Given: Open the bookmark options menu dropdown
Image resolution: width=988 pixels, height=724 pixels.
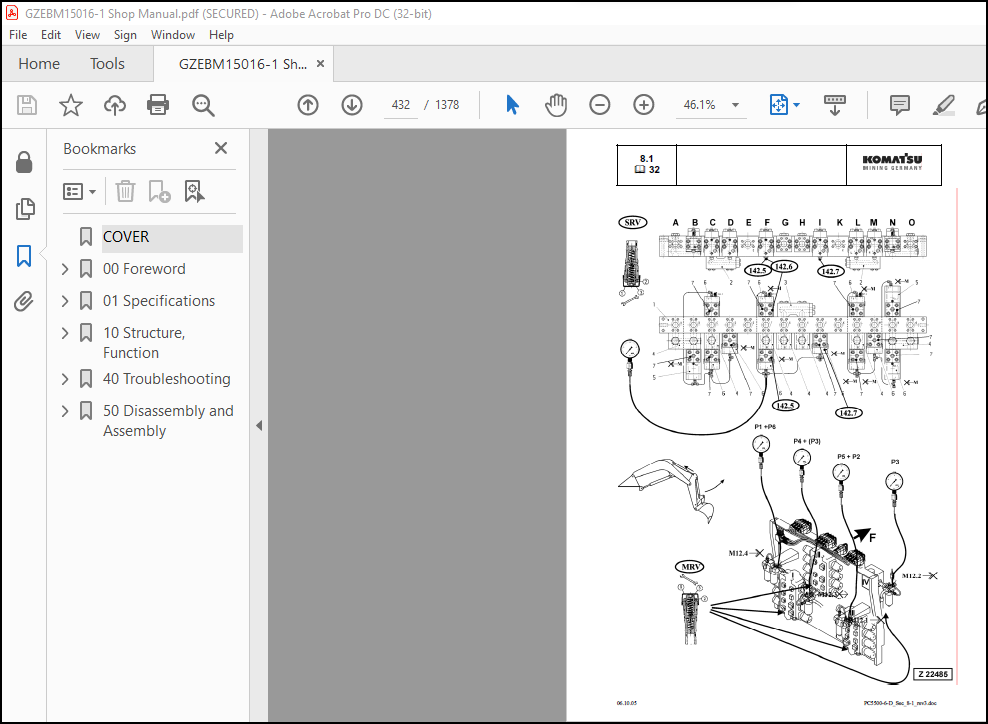Looking at the screenshot, I should [x=79, y=192].
